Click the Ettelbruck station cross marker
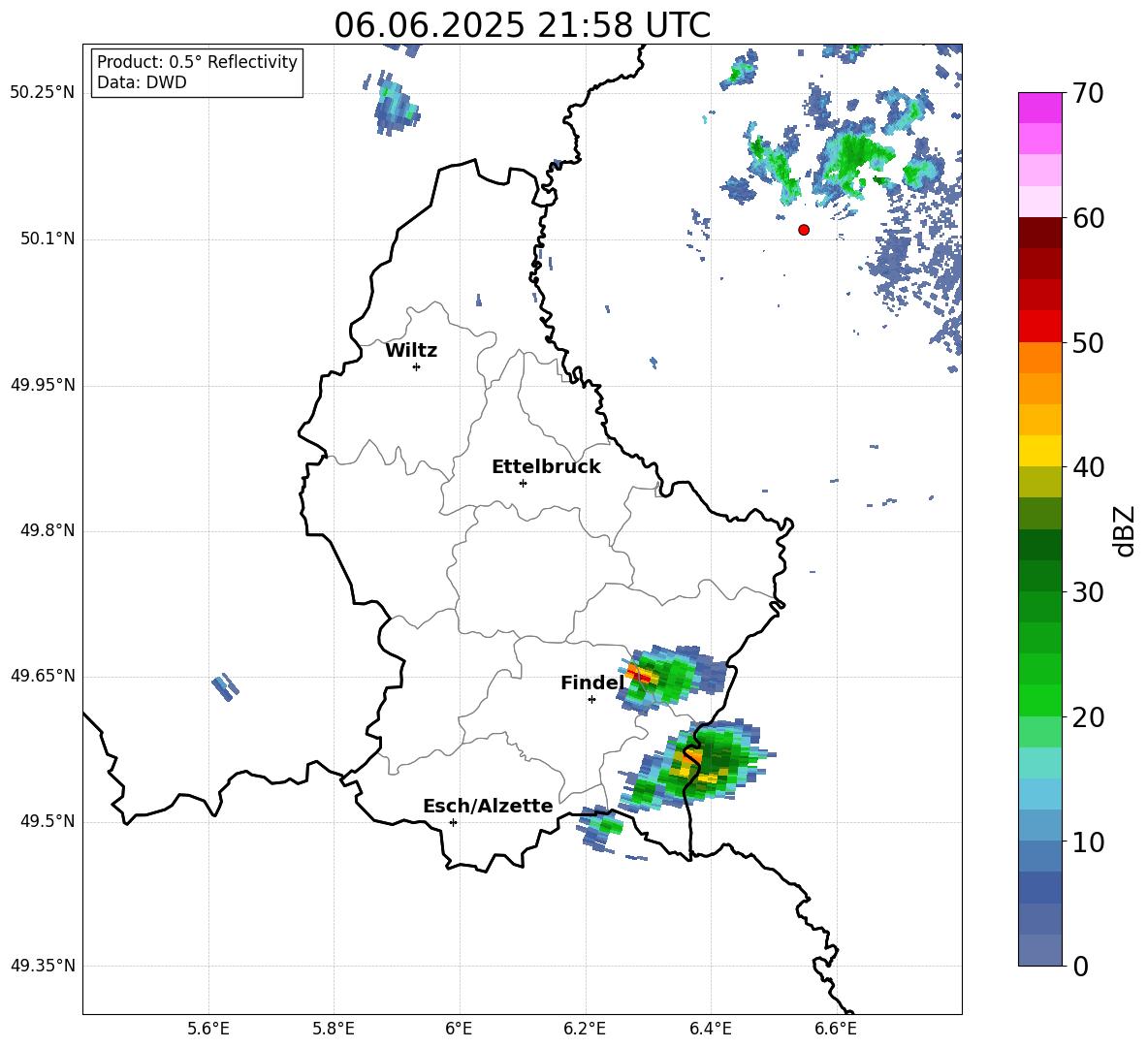Screen dimensions: 1148x1048 point(523,483)
